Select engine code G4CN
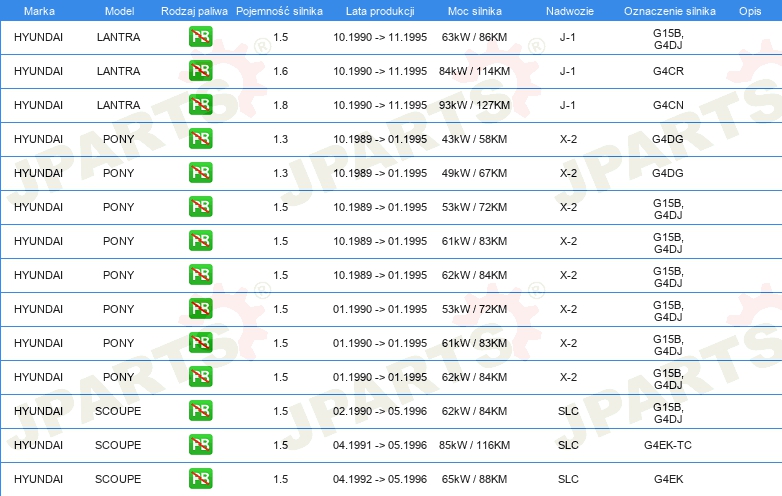The height and width of the screenshot is (496, 782). point(668,105)
